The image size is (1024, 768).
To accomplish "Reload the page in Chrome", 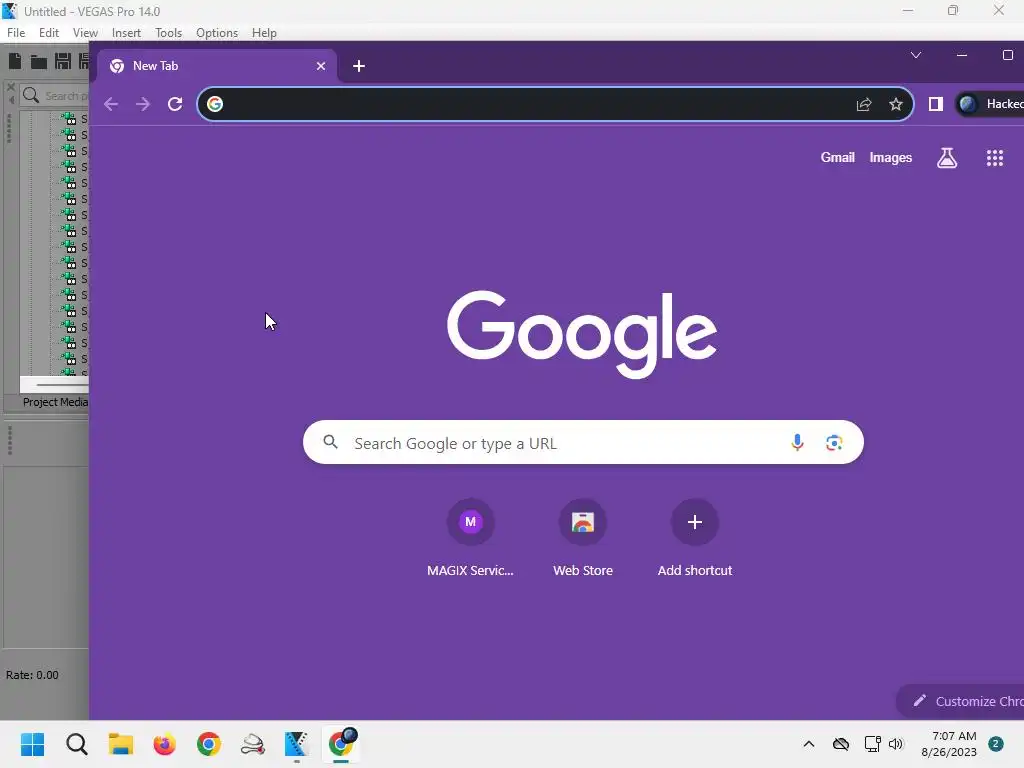I will pyautogui.click(x=175, y=104).
